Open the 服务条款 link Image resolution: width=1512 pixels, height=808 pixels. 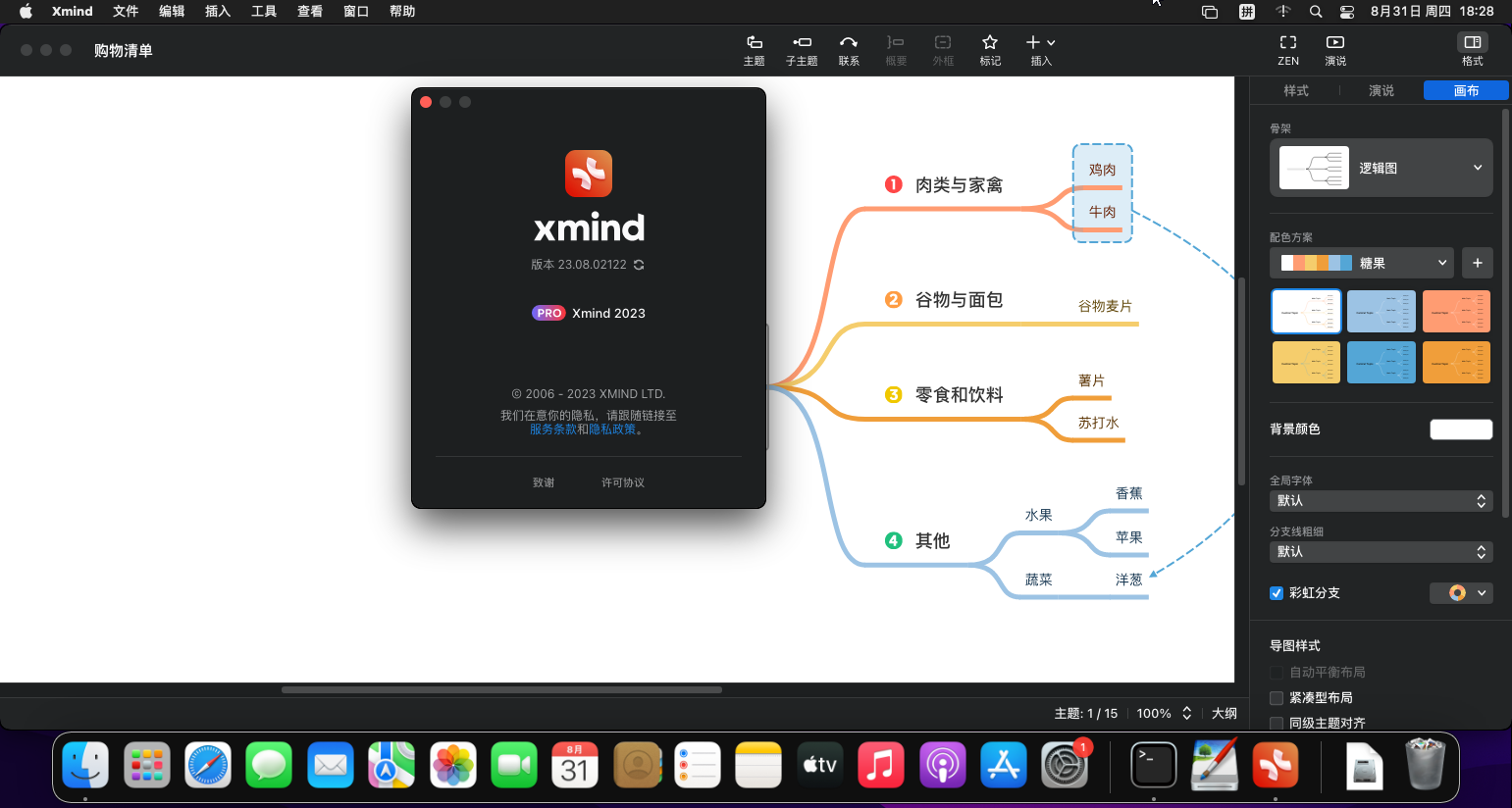[x=553, y=429]
